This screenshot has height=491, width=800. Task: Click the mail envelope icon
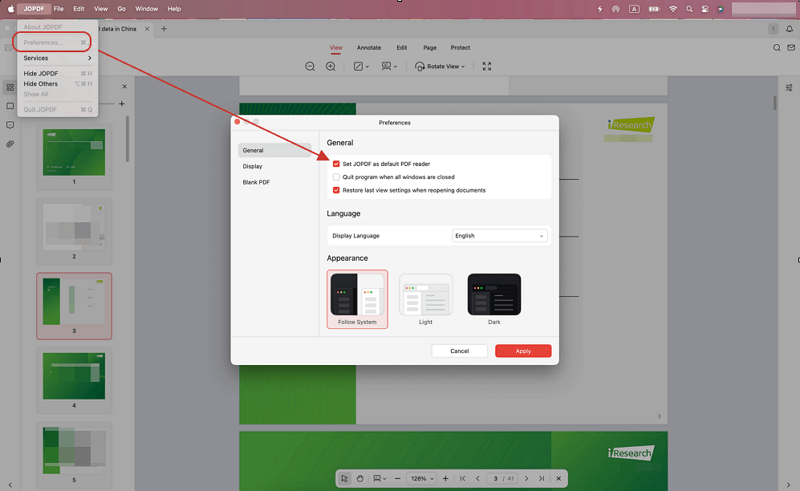791,47
